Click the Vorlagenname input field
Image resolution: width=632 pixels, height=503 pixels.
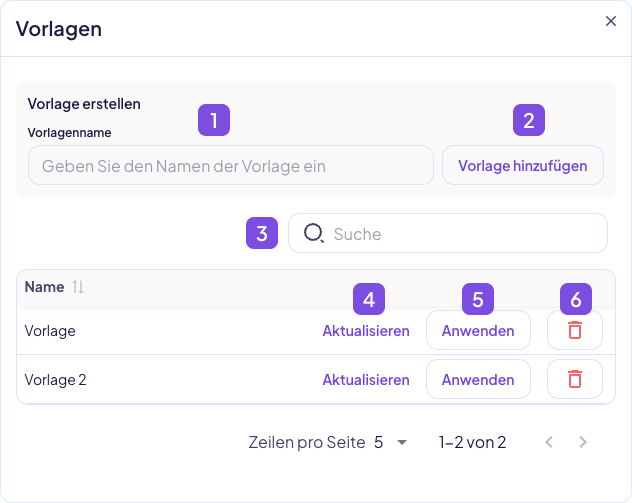[x=230, y=165]
